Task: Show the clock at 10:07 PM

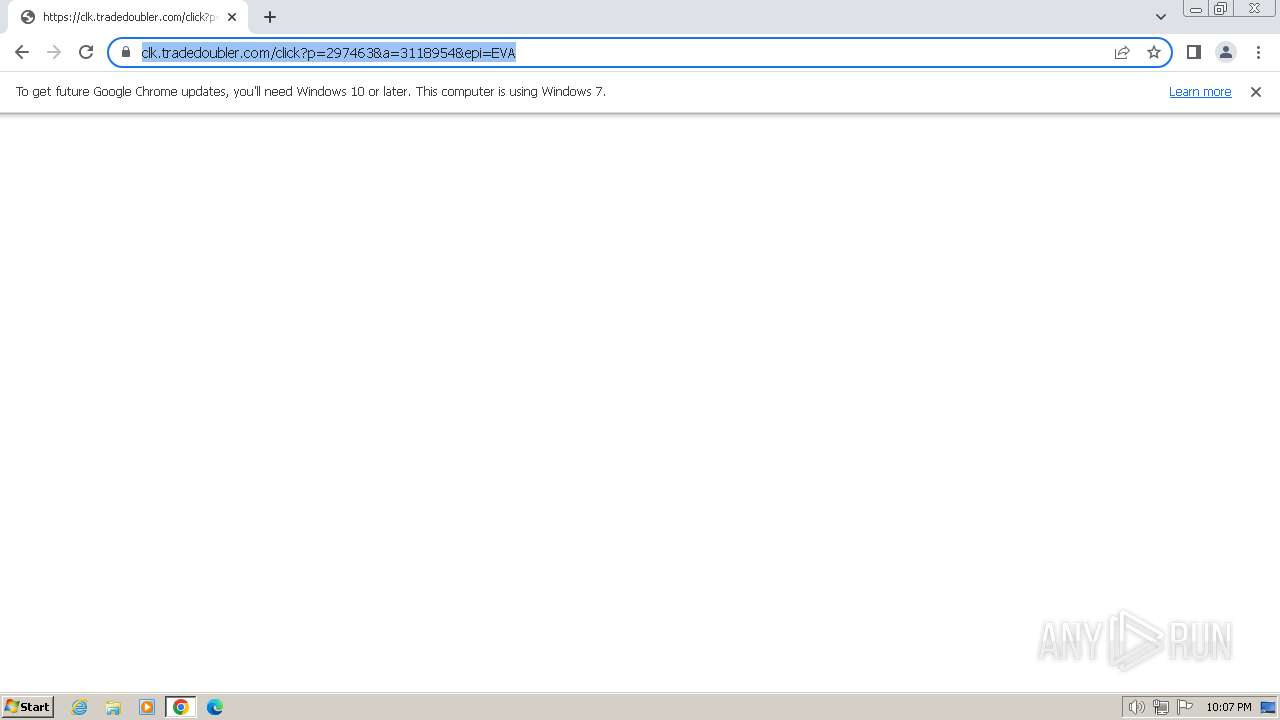Action: (1229, 707)
